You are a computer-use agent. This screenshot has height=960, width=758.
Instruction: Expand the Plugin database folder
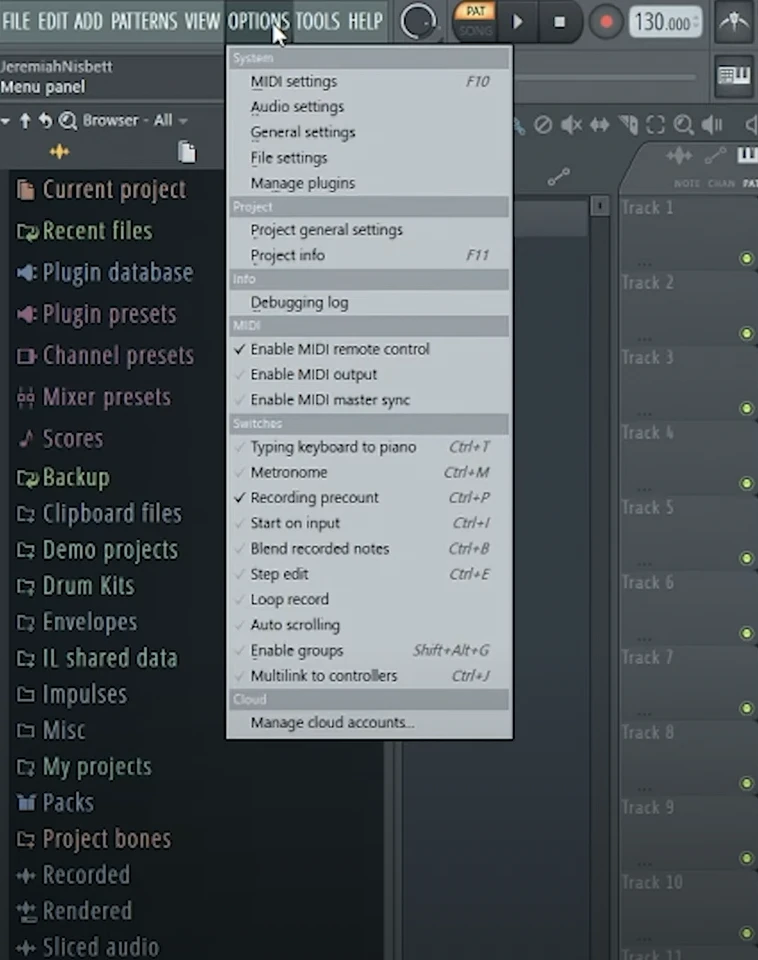click(x=117, y=273)
